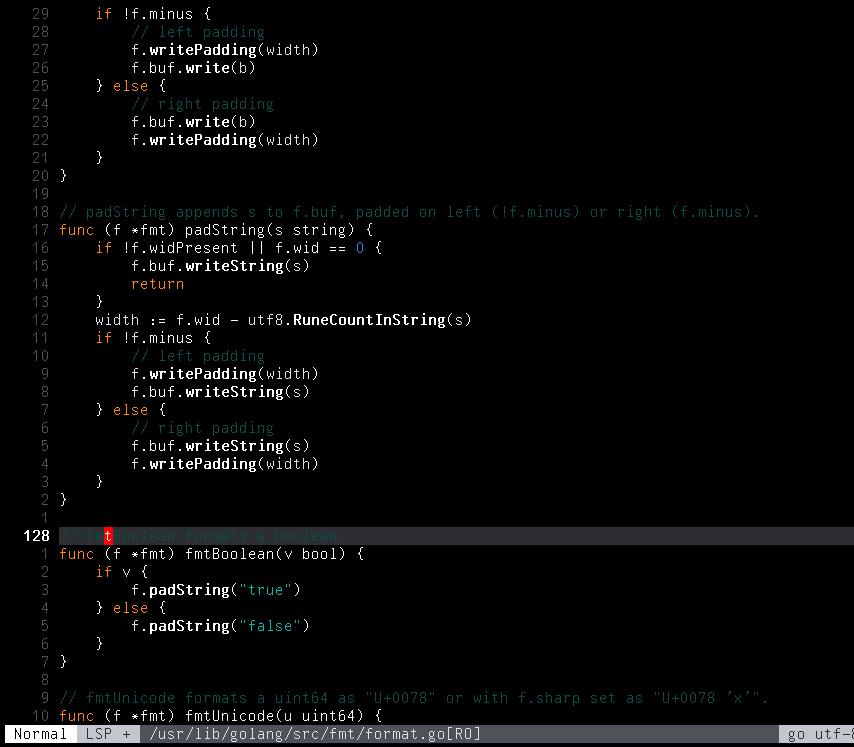Click padString in its func declaration
854x747 pixels.
click(x=225, y=230)
